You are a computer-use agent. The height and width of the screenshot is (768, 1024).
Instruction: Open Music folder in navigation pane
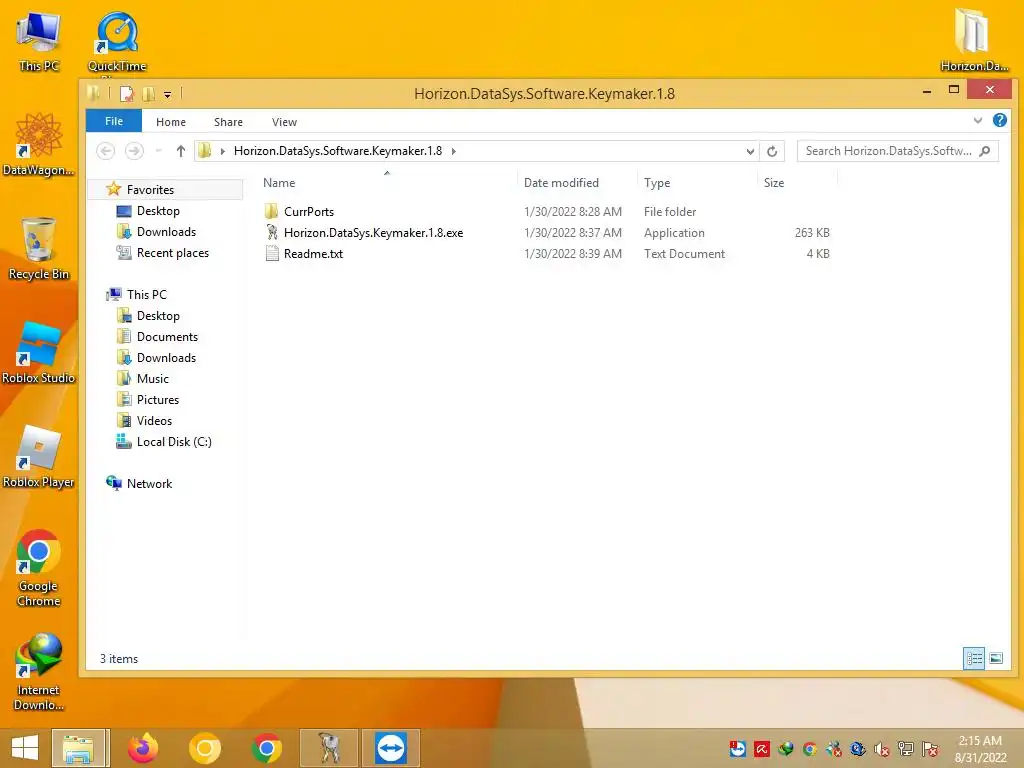tap(152, 379)
